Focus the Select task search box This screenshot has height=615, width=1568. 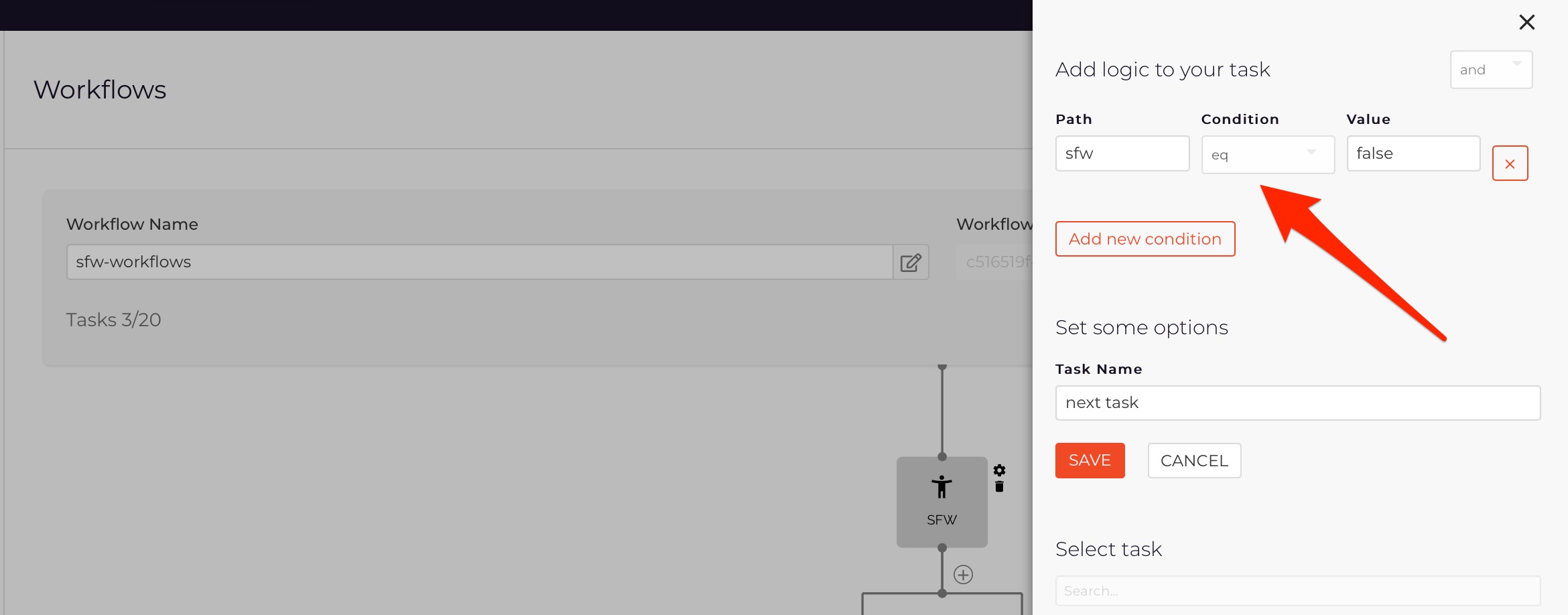(x=1297, y=591)
